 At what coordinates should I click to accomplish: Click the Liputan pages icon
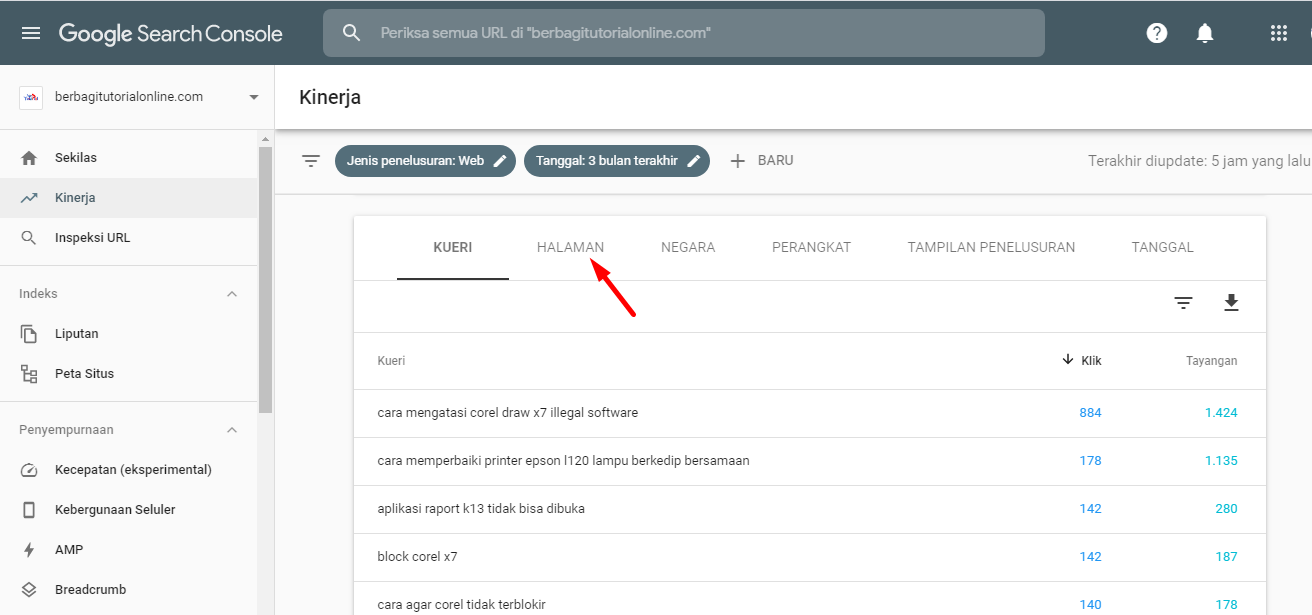pyautogui.click(x=29, y=334)
